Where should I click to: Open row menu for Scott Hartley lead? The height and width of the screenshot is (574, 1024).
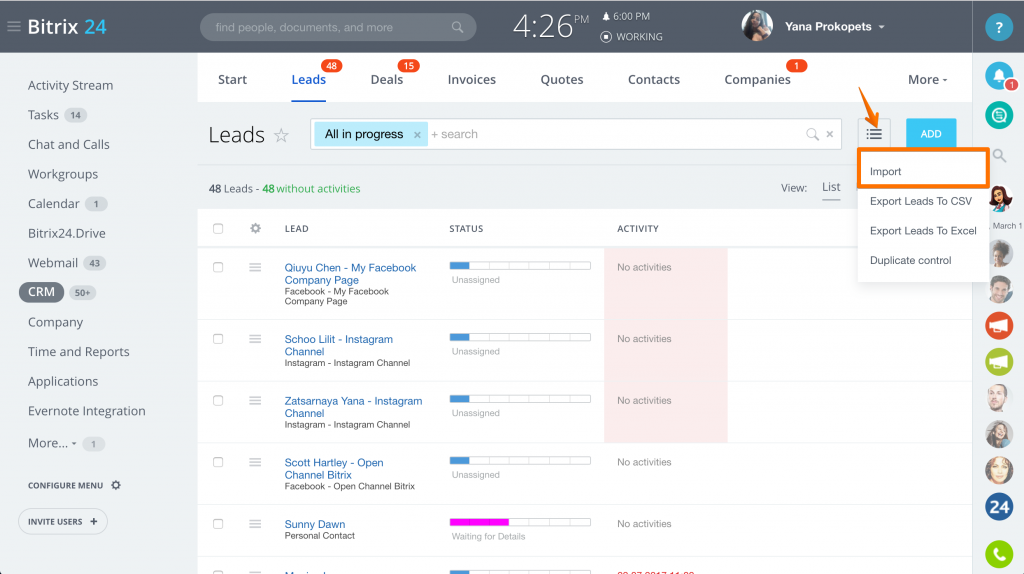[255, 462]
